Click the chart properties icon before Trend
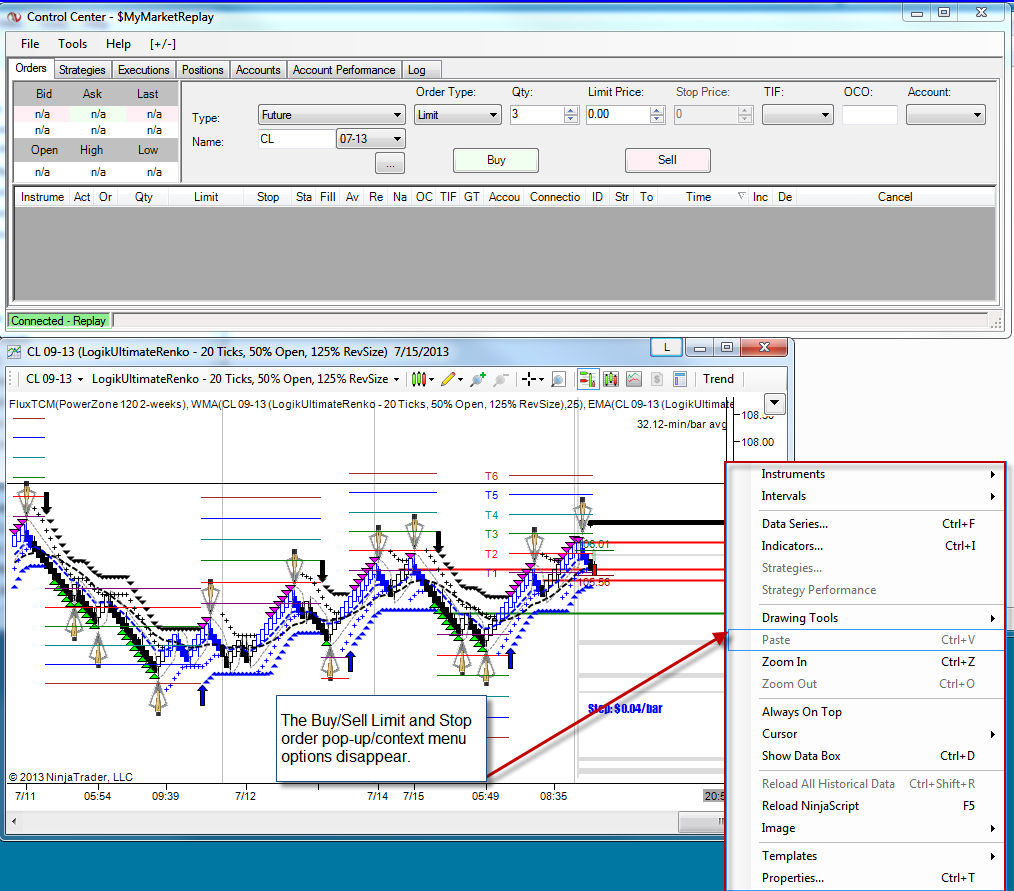Screen dimensions: 1014x891 pyautogui.click(x=680, y=379)
